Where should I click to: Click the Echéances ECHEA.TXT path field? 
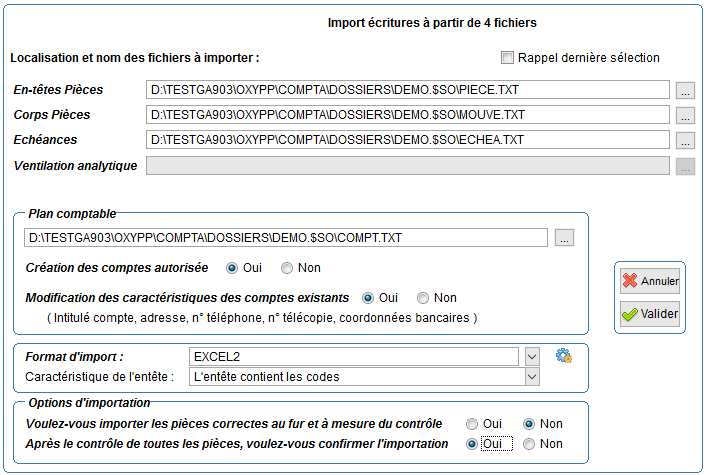pos(407,140)
